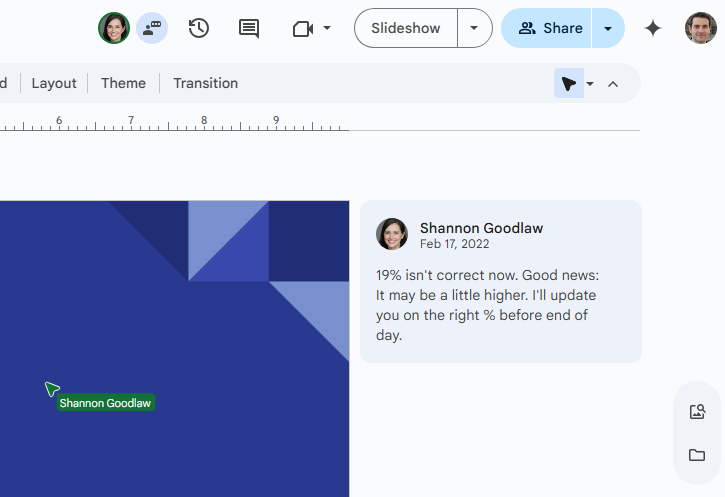Expand the video camera dropdown arrow

pyautogui.click(x=327, y=28)
